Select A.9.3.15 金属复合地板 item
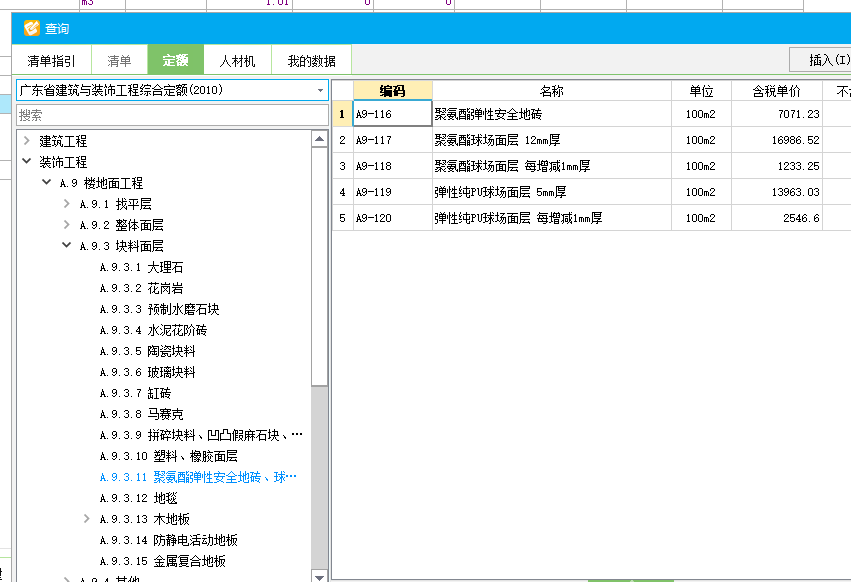Viewport: 851px width, 582px height. click(163, 561)
